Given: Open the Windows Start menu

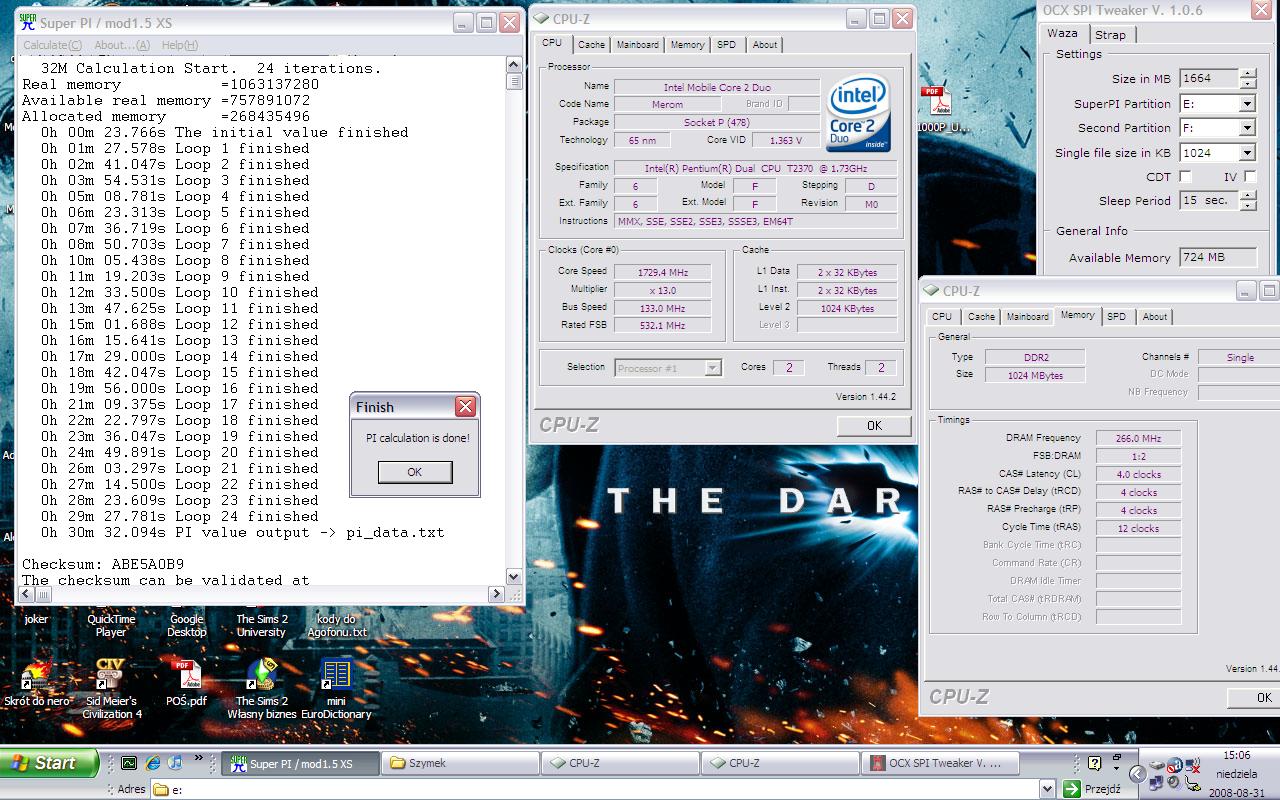Looking at the screenshot, I should (x=49, y=763).
